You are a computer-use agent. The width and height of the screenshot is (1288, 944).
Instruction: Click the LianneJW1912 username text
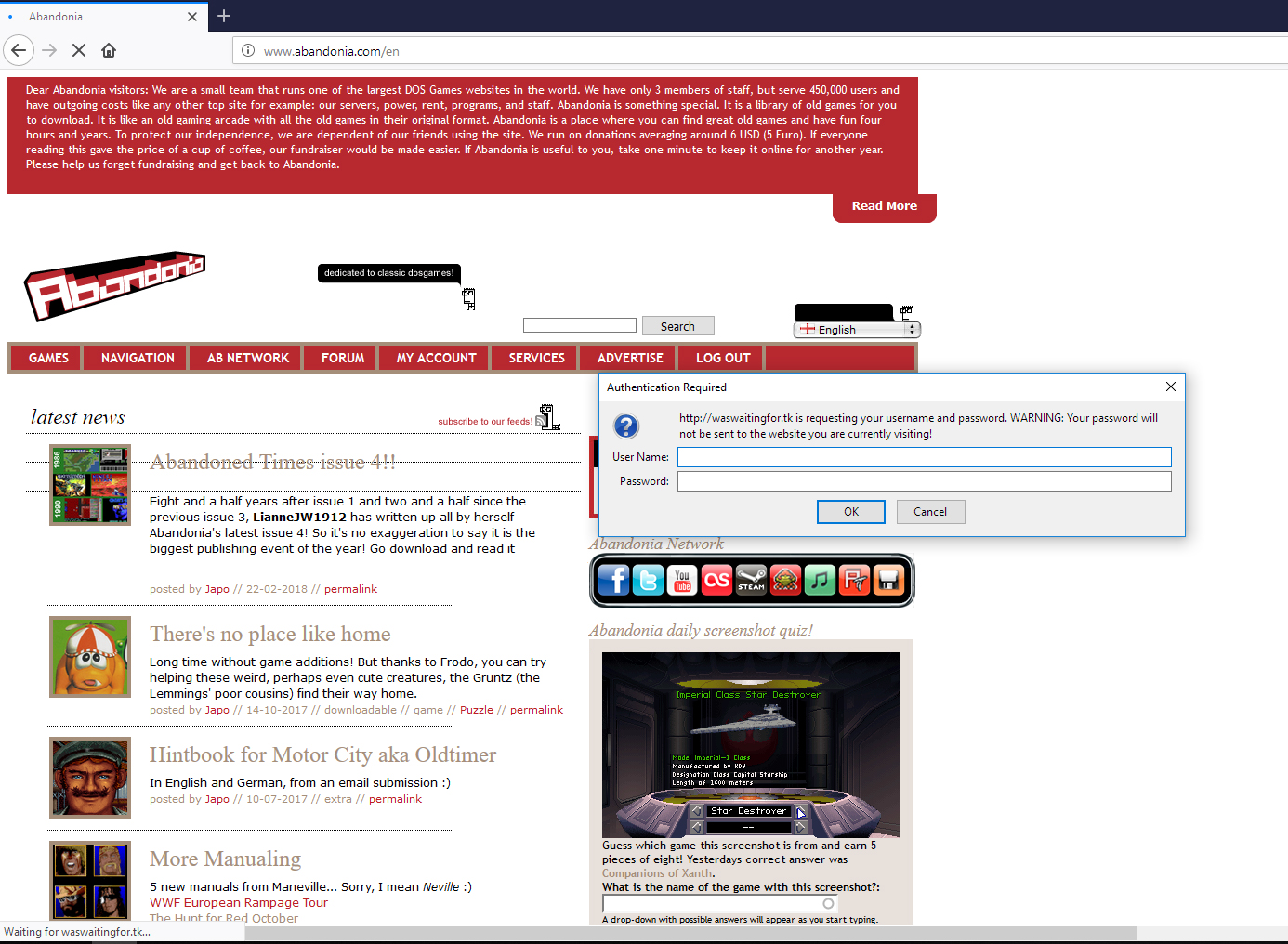299,518
